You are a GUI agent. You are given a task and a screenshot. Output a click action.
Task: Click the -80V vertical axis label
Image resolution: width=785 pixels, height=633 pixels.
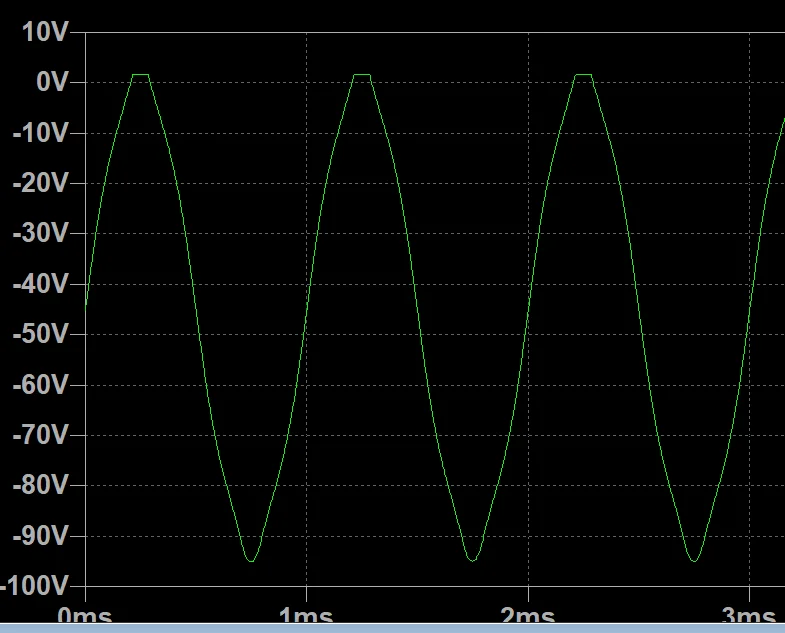coord(42,485)
